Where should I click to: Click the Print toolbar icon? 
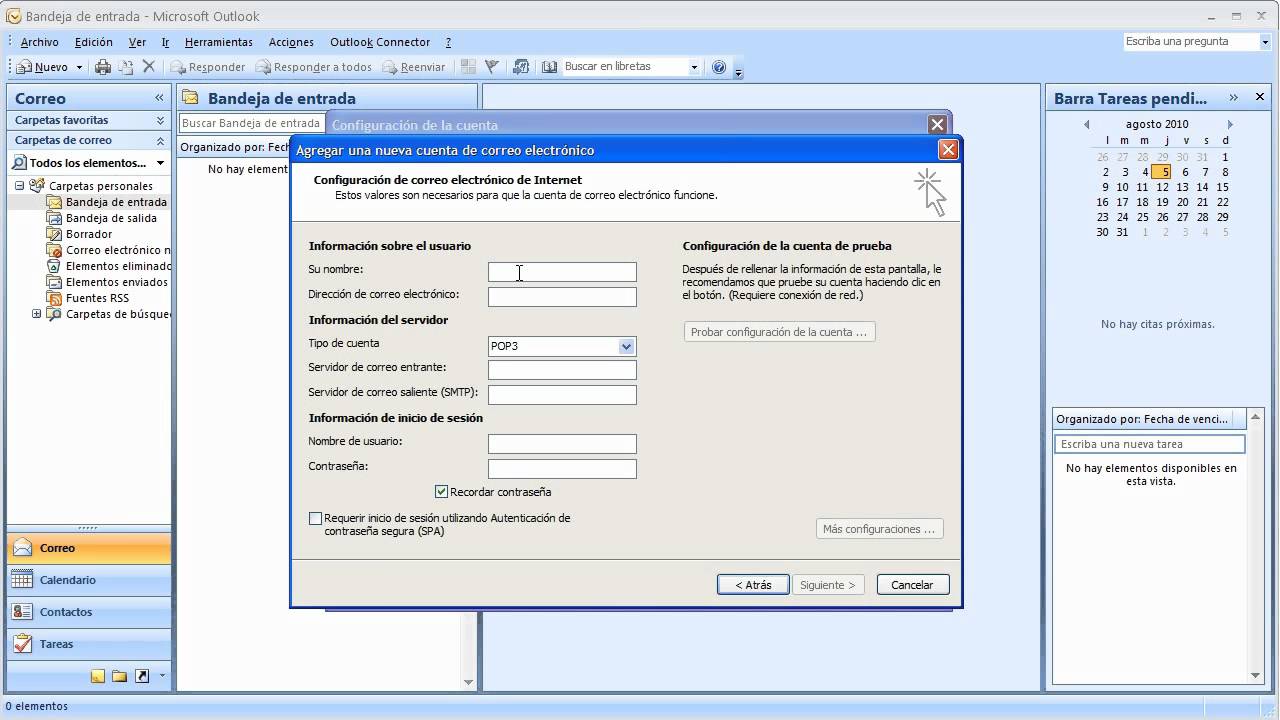[103, 67]
